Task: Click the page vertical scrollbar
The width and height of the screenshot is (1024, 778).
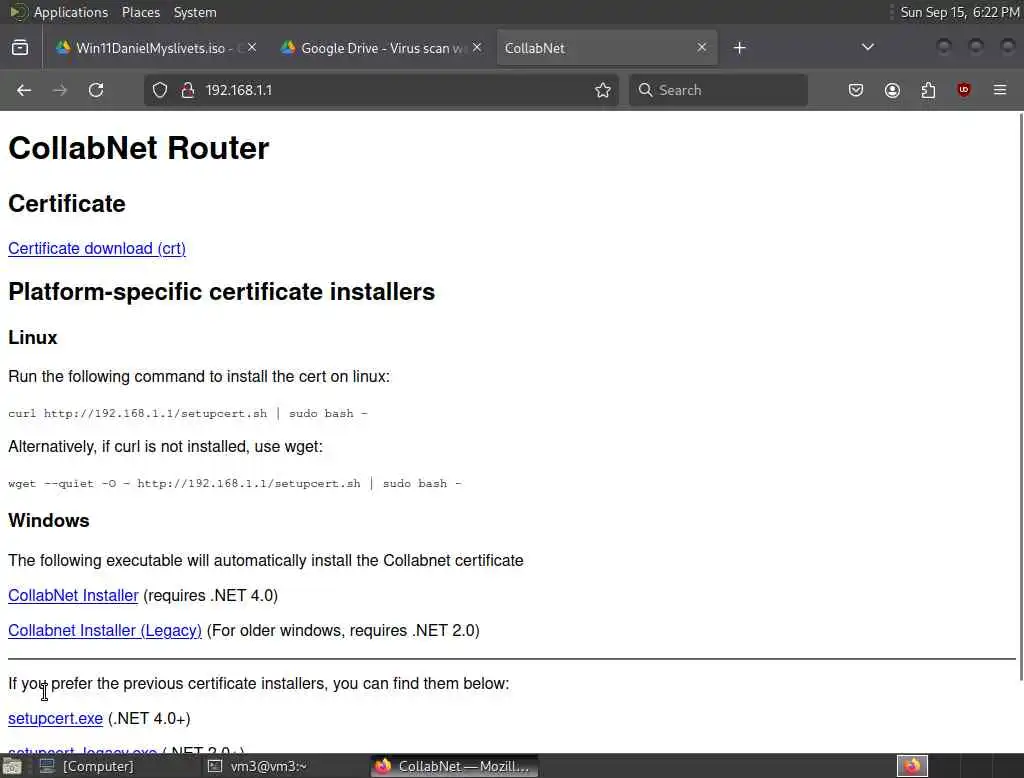Action: 1020,397
